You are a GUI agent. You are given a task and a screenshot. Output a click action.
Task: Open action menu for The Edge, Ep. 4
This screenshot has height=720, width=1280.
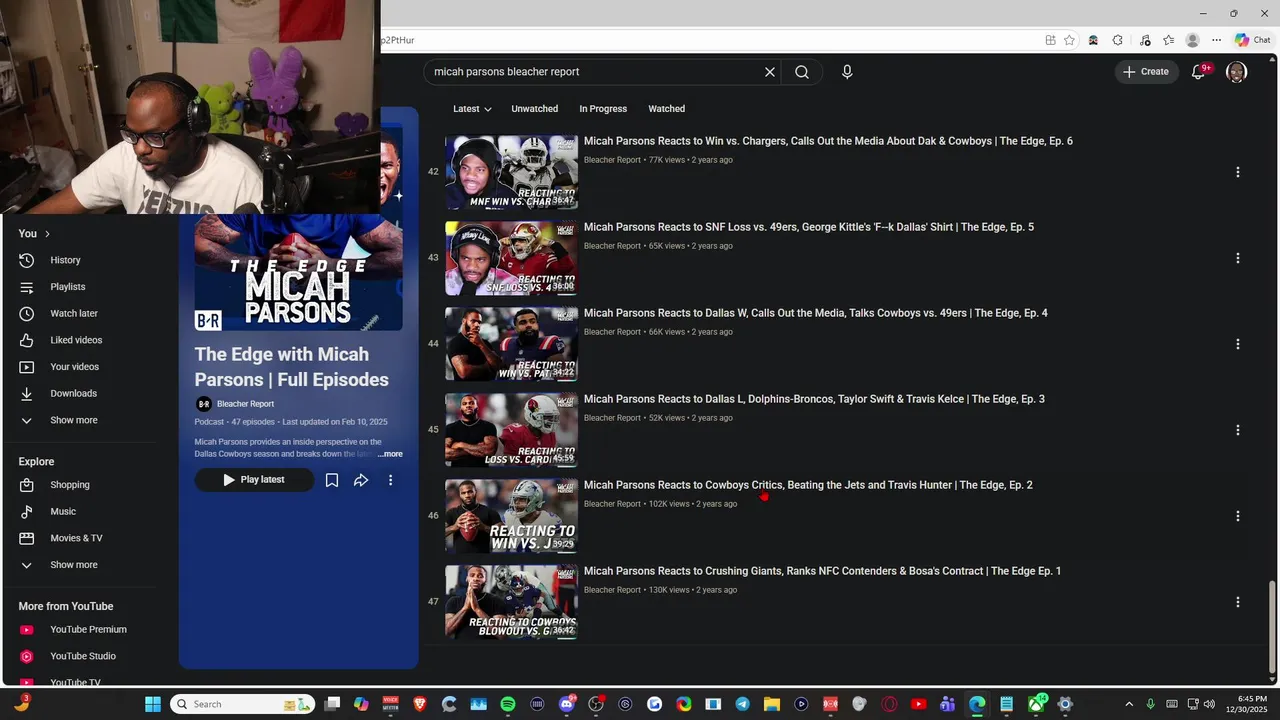click(x=1238, y=344)
